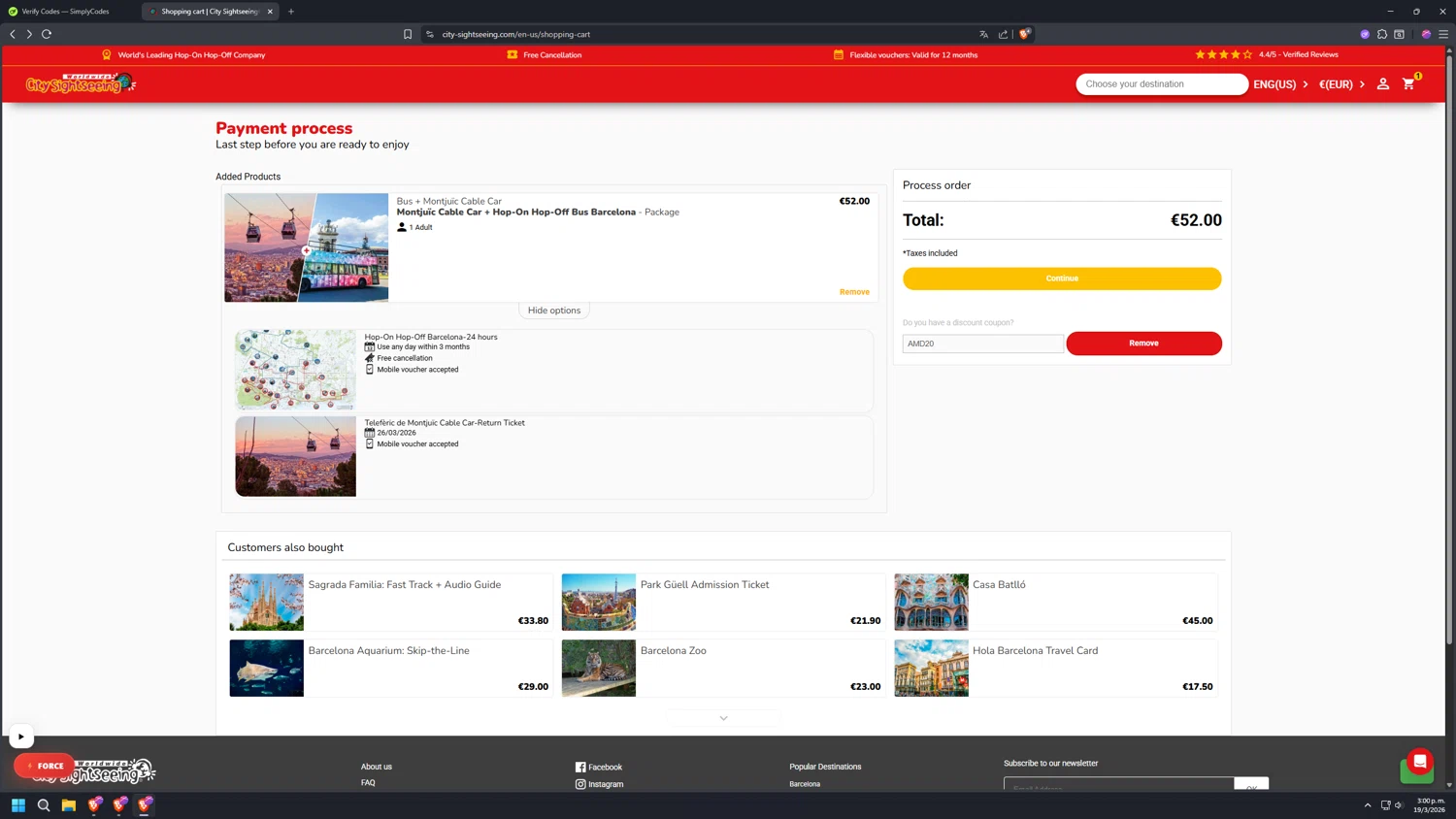
Task: Click the site info icon in address bar
Action: pos(430,34)
